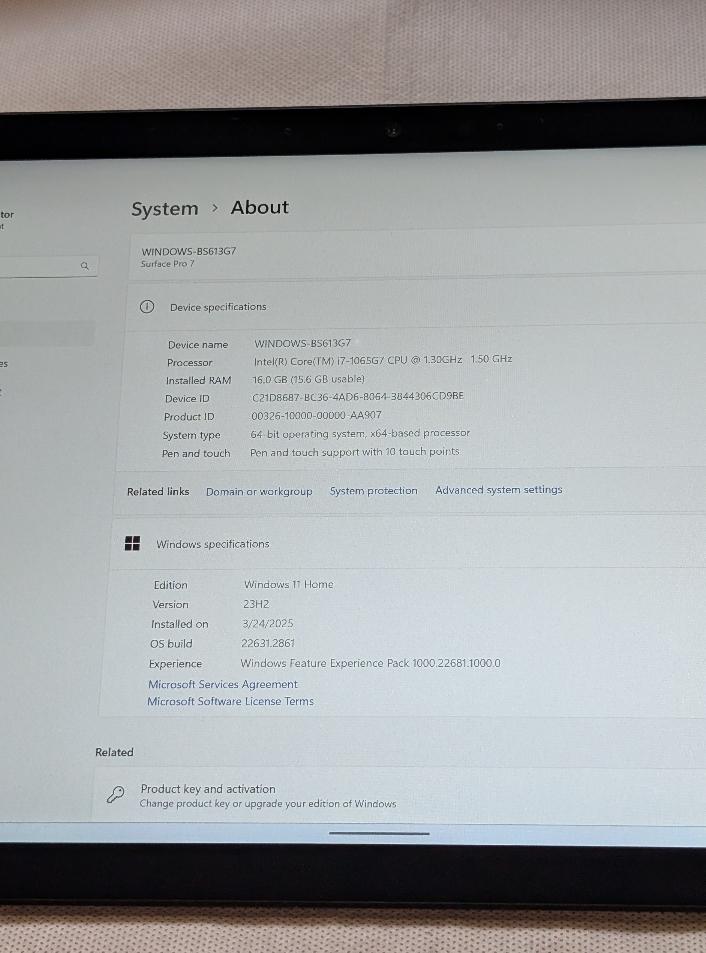This screenshot has height=953, width=706.
Task: Click the breadcrumb chevron between System and About
Action: pos(214,208)
